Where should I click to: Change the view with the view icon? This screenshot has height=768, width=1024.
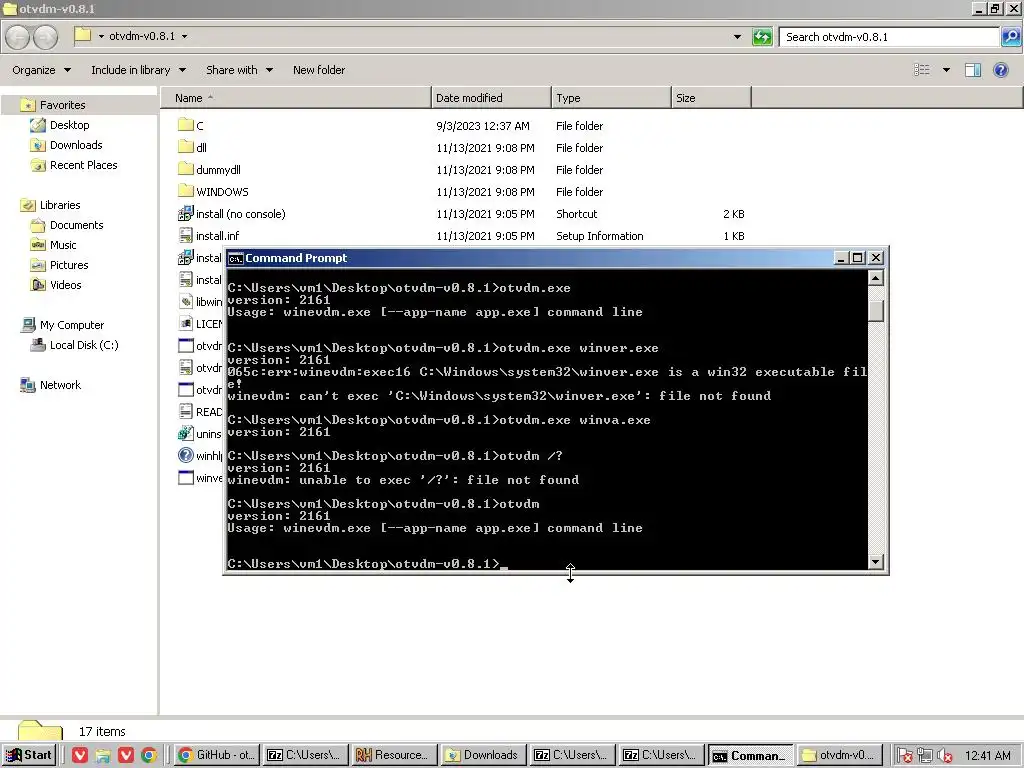click(921, 70)
